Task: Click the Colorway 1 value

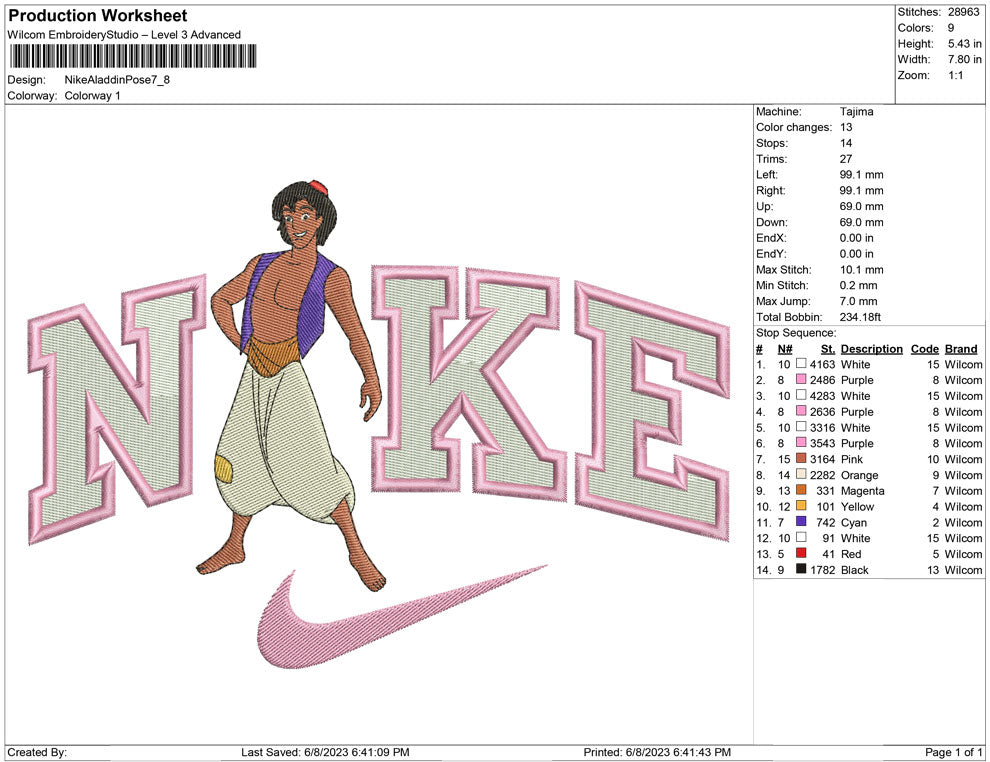Action: (92, 95)
